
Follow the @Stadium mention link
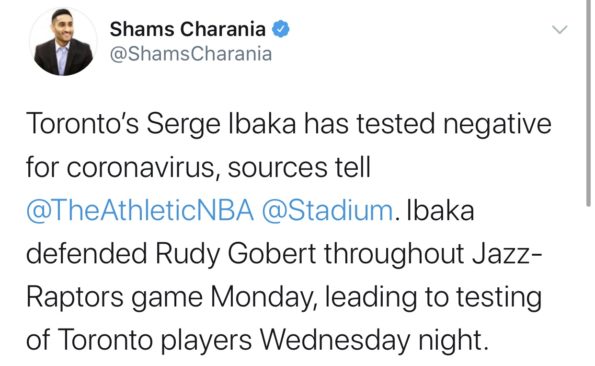pyautogui.click(x=327, y=211)
